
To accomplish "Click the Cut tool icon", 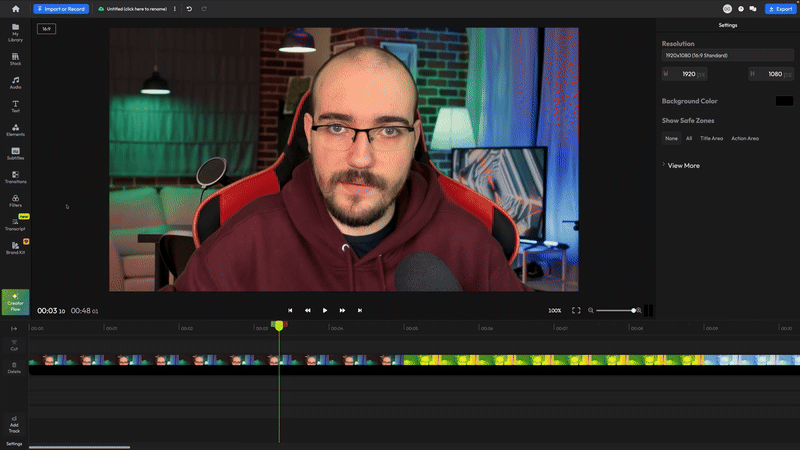I will pyautogui.click(x=14, y=345).
